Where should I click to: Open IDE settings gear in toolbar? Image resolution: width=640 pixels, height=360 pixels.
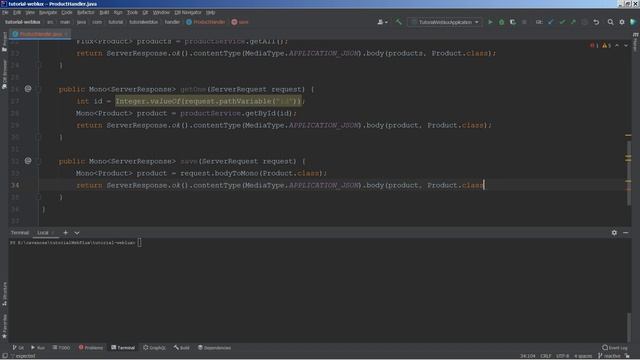(622, 22)
